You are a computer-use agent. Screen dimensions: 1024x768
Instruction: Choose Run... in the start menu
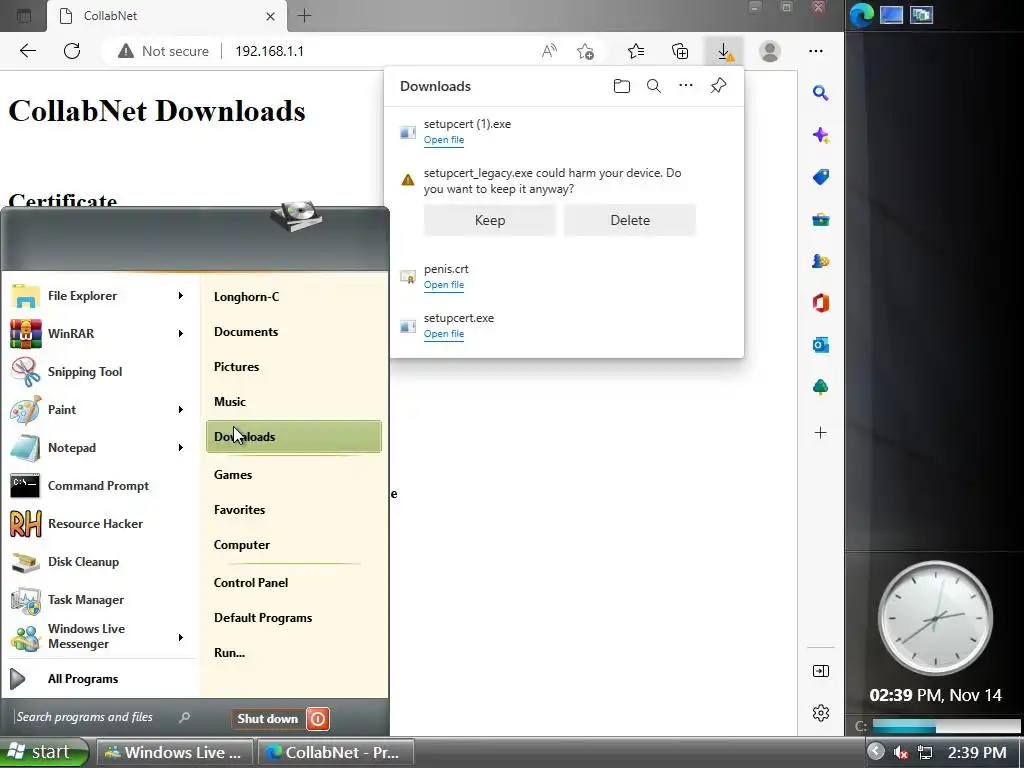229,652
